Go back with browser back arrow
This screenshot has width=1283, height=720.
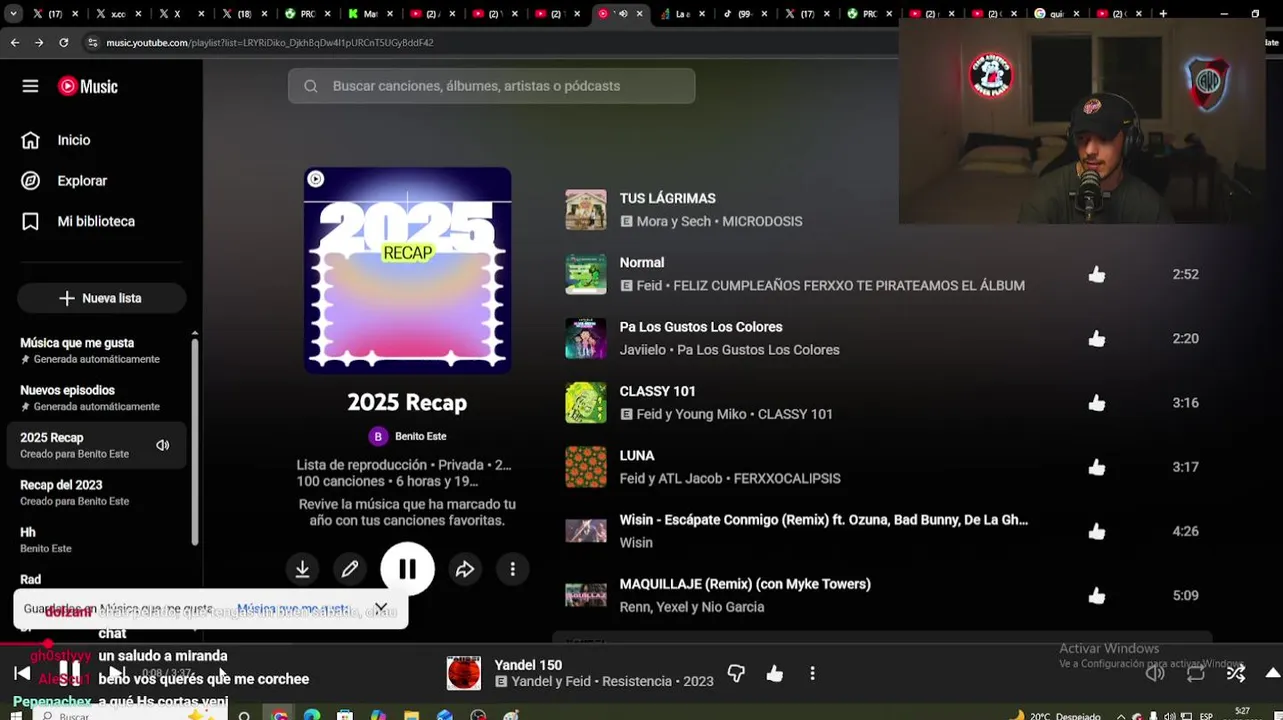pos(14,43)
